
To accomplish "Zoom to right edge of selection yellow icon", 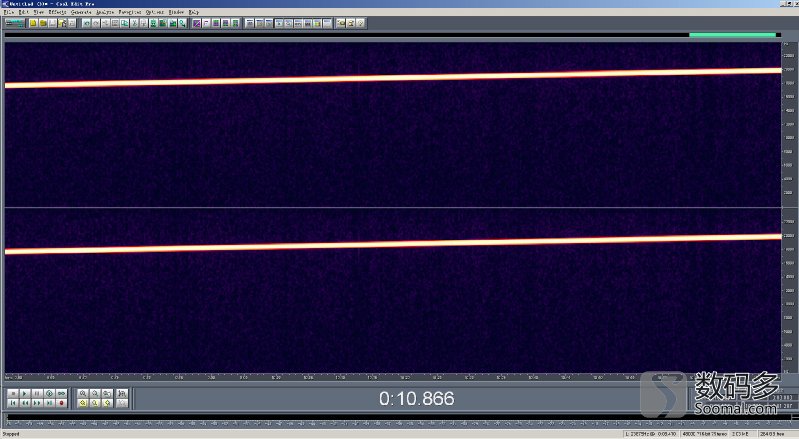I will 107,403.
